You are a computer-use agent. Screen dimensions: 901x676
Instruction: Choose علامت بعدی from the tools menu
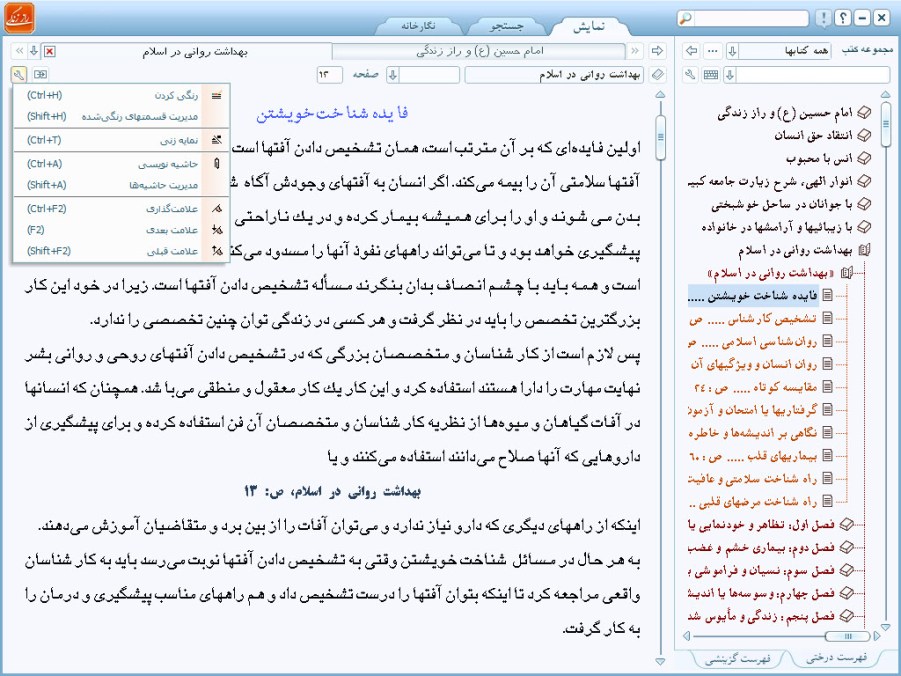[121, 230]
